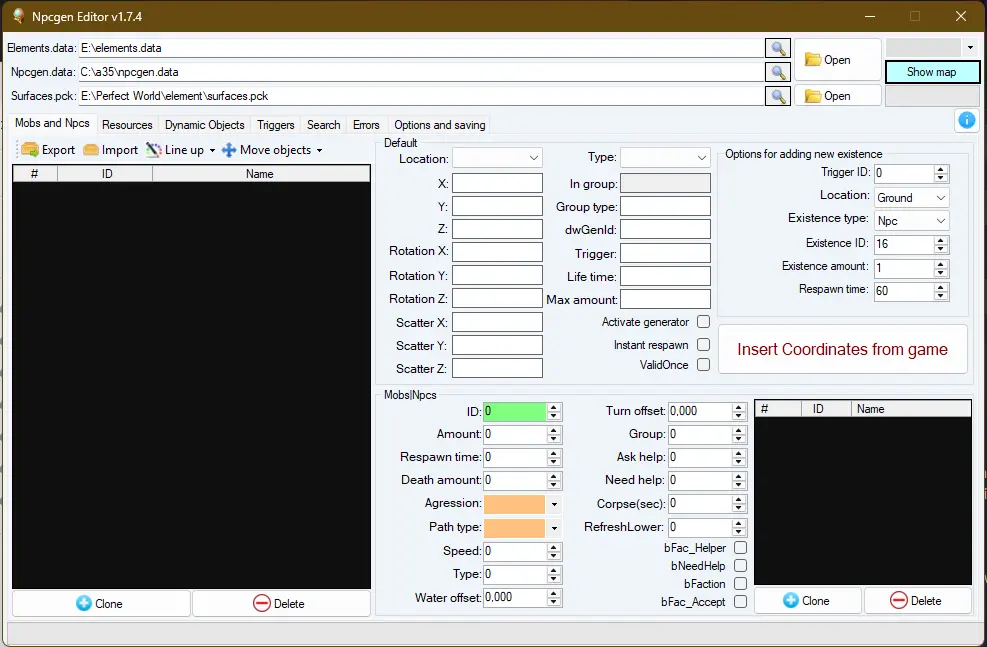The width and height of the screenshot is (987, 647).
Task: Adjust the Corpse(sec) stepper arrows
Action: point(739,504)
